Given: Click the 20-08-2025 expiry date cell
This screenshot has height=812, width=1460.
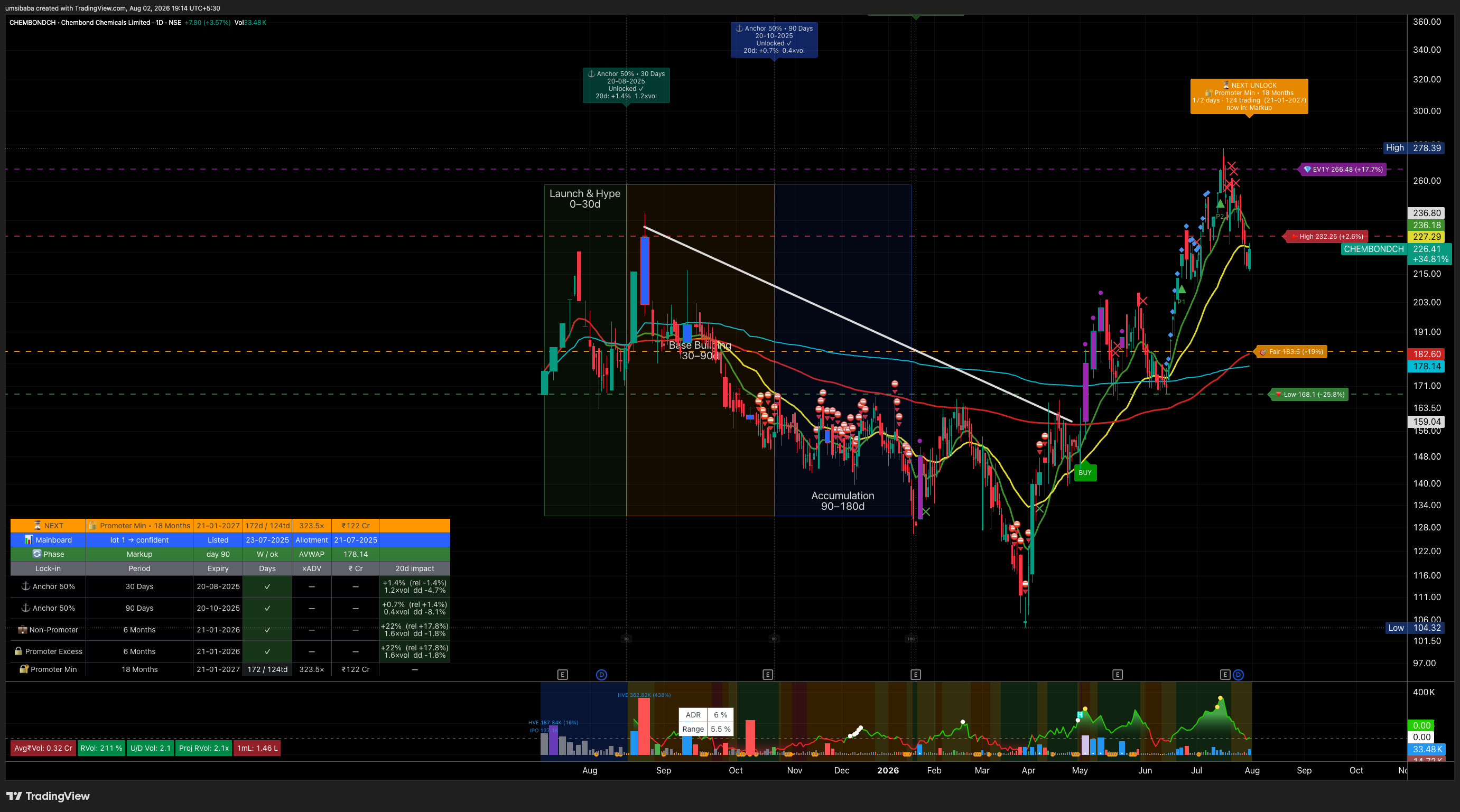Looking at the screenshot, I should click(218, 586).
